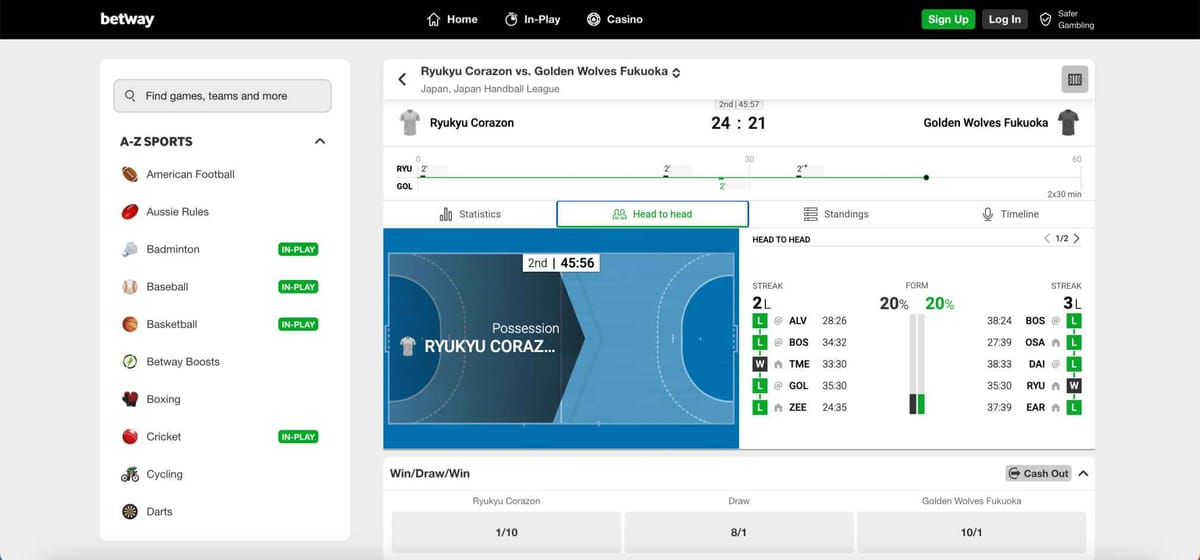Click the Betway logo
This screenshot has width=1200, height=560.
tap(127, 19)
